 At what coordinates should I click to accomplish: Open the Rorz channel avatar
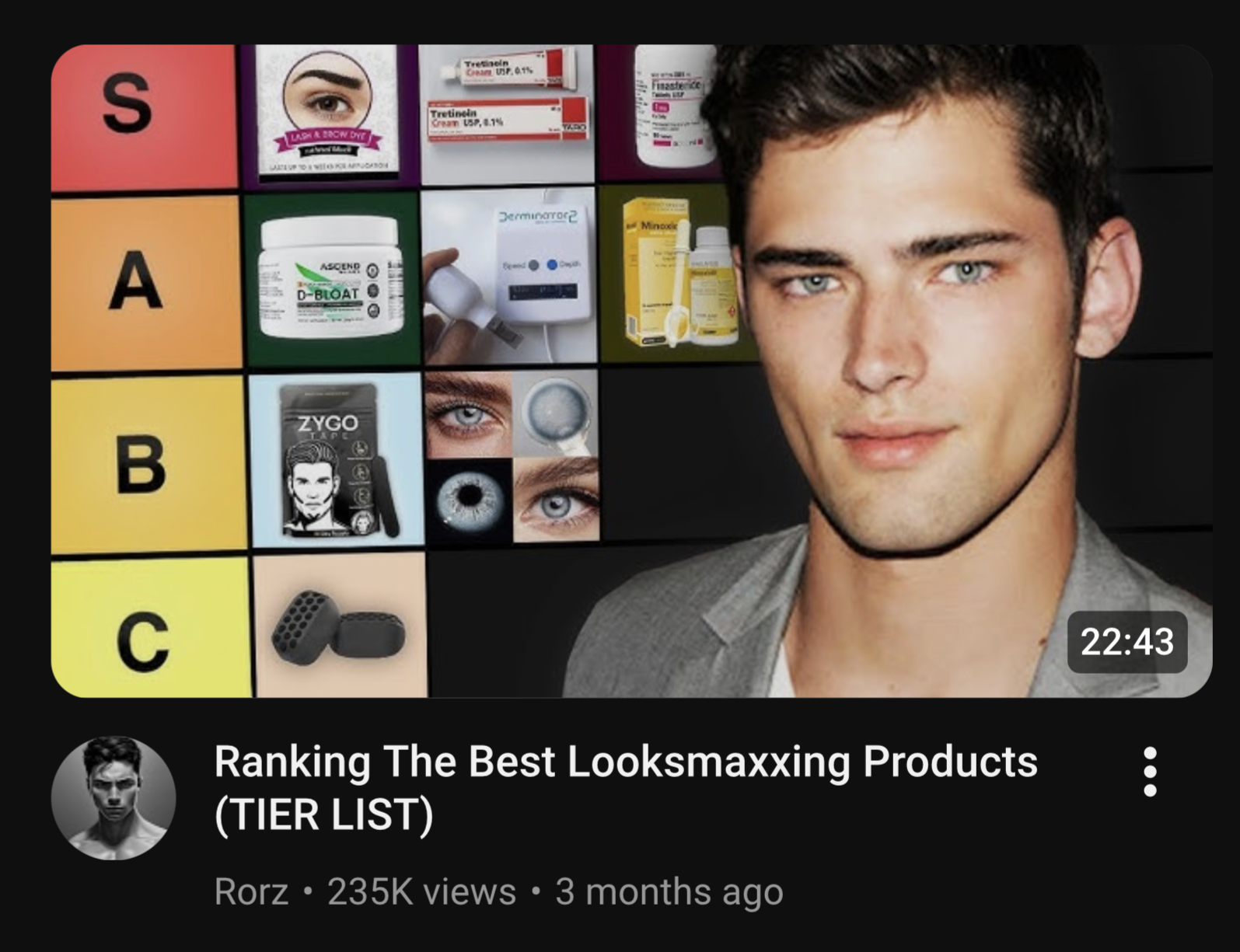pyautogui.click(x=114, y=798)
